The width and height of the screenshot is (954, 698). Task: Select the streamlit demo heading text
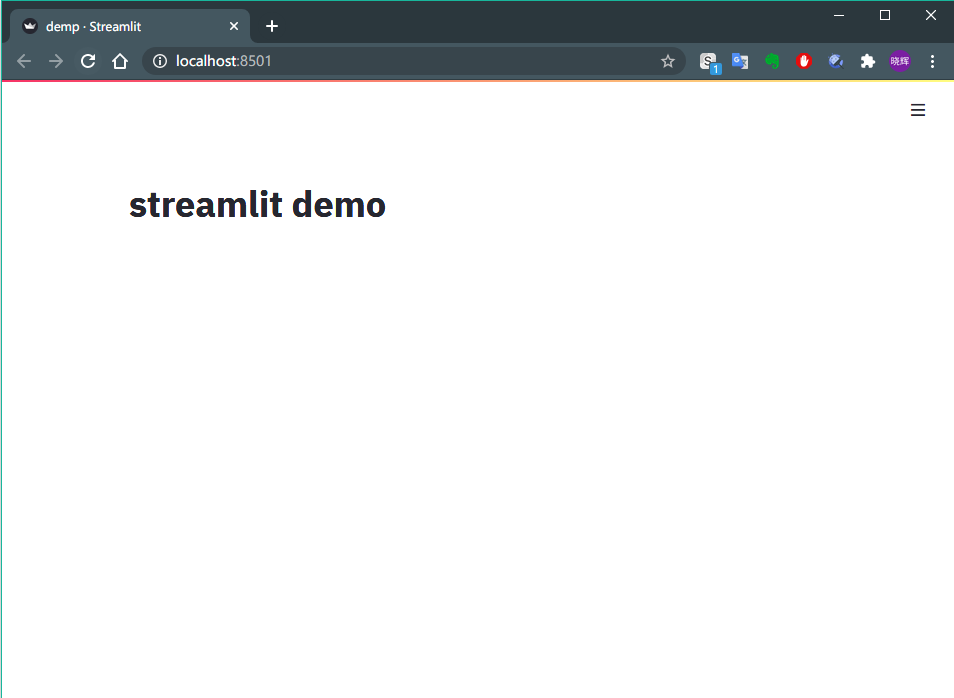coord(257,205)
